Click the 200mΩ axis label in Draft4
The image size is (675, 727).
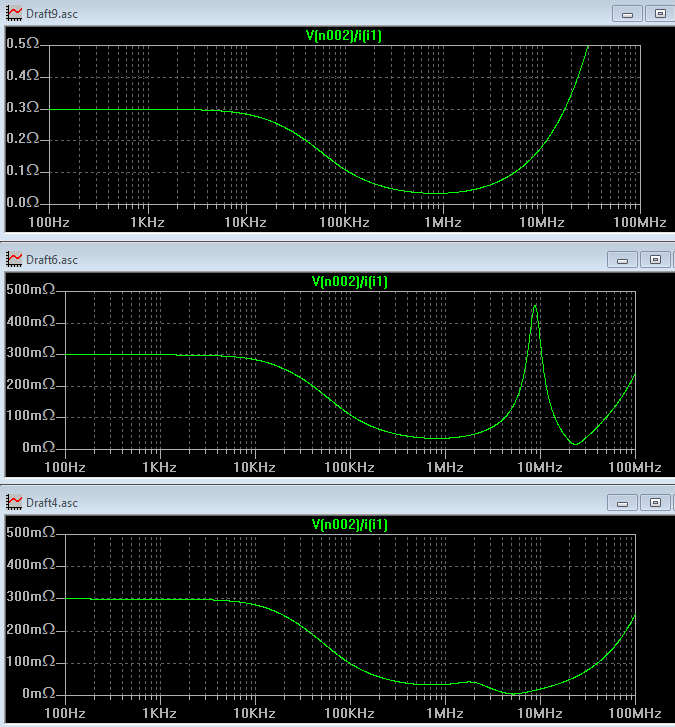[x=31, y=629]
